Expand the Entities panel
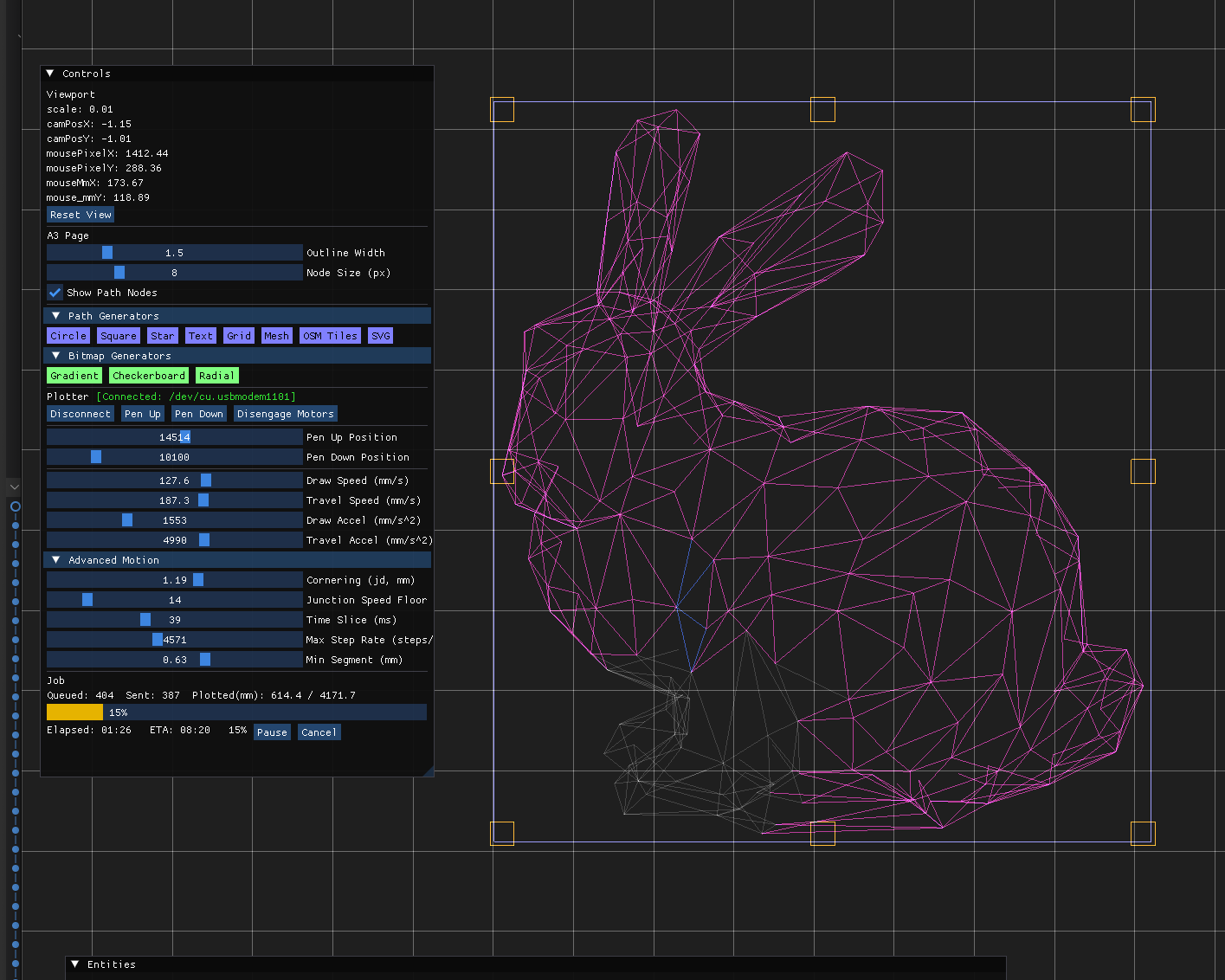 75,964
